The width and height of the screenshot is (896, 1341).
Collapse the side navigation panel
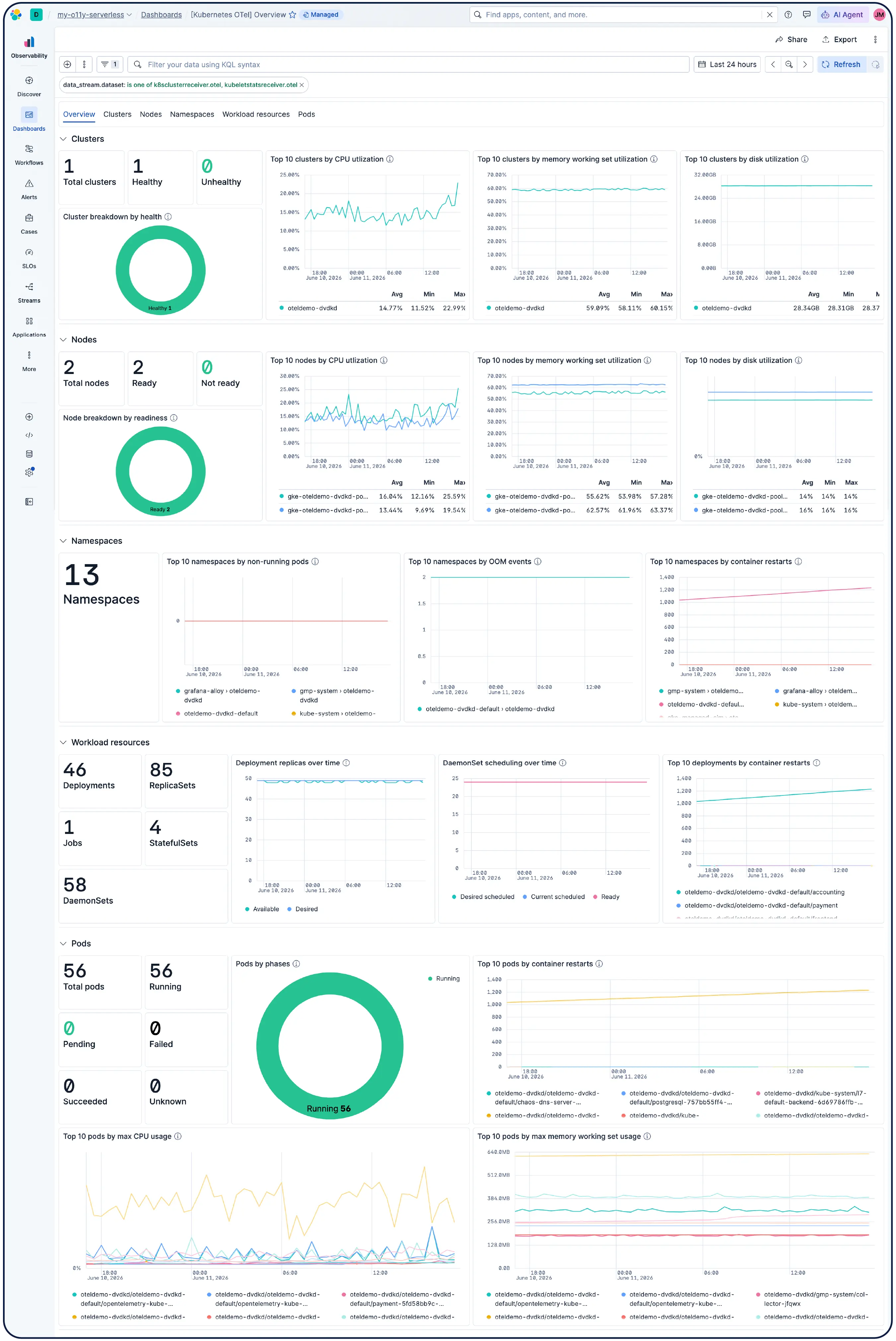29,502
